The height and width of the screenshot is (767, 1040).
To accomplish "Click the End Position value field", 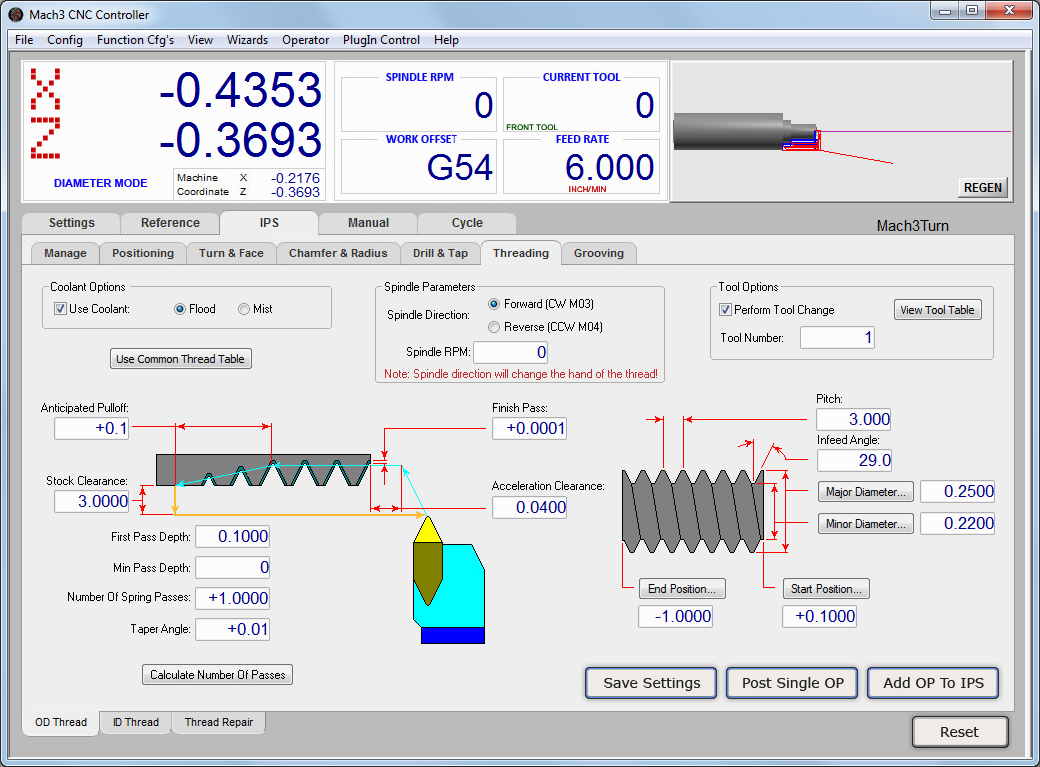I will [x=676, y=616].
